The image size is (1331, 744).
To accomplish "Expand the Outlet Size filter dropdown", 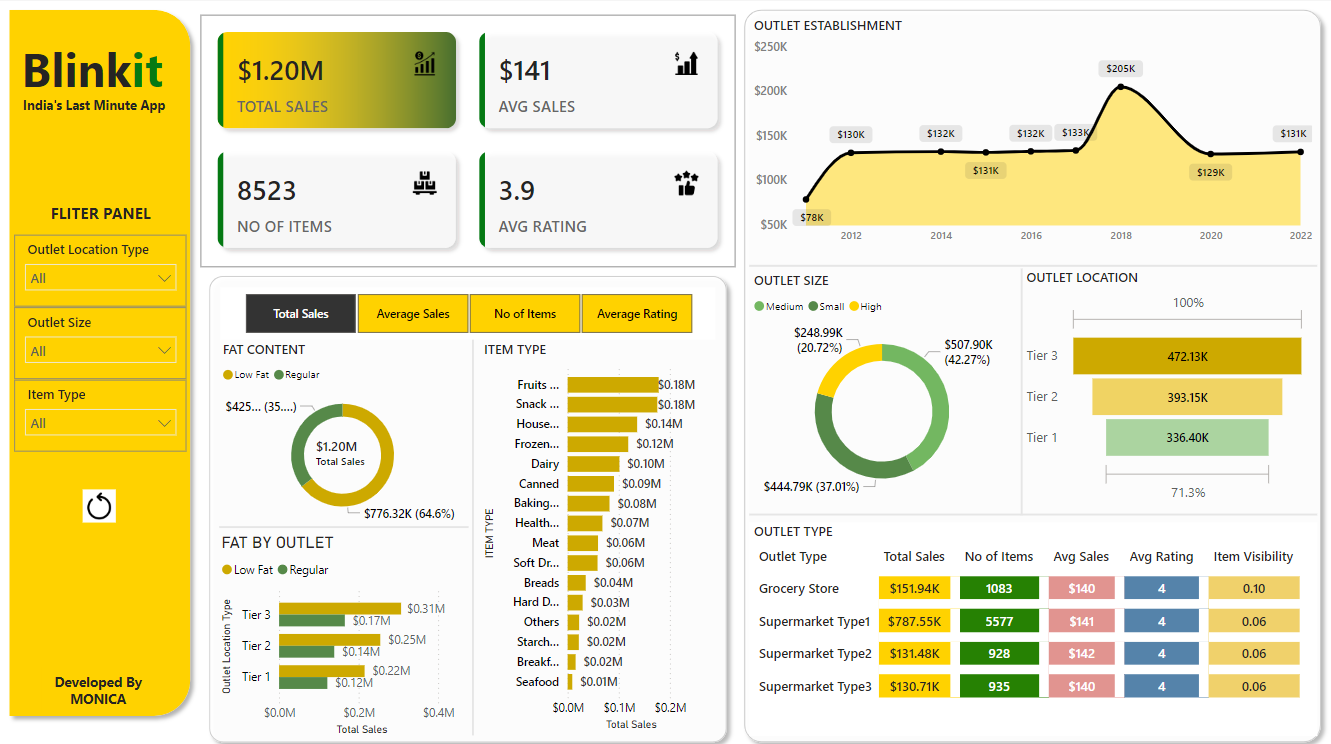I will (100, 351).
